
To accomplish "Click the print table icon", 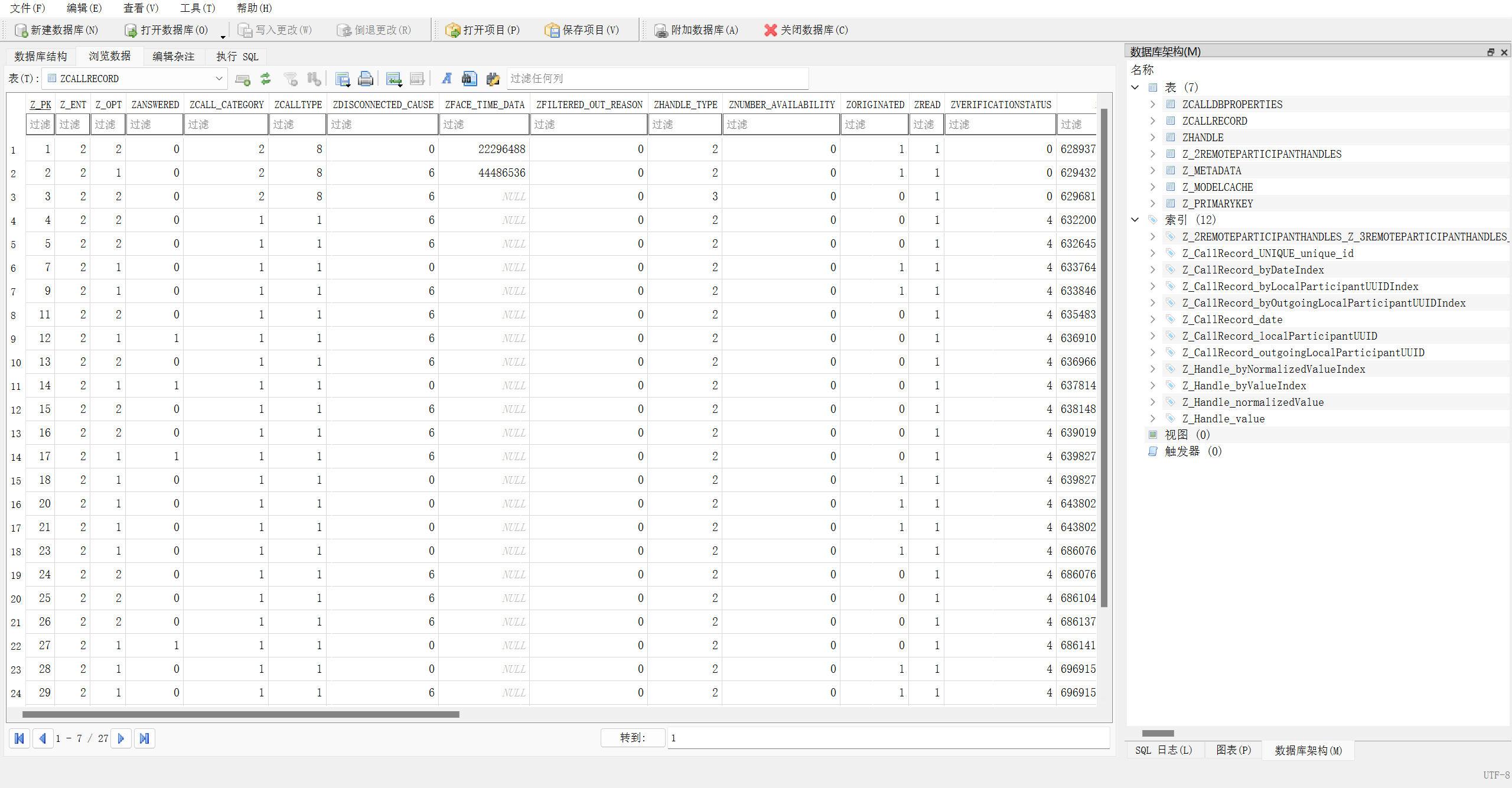I will (366, 79).
